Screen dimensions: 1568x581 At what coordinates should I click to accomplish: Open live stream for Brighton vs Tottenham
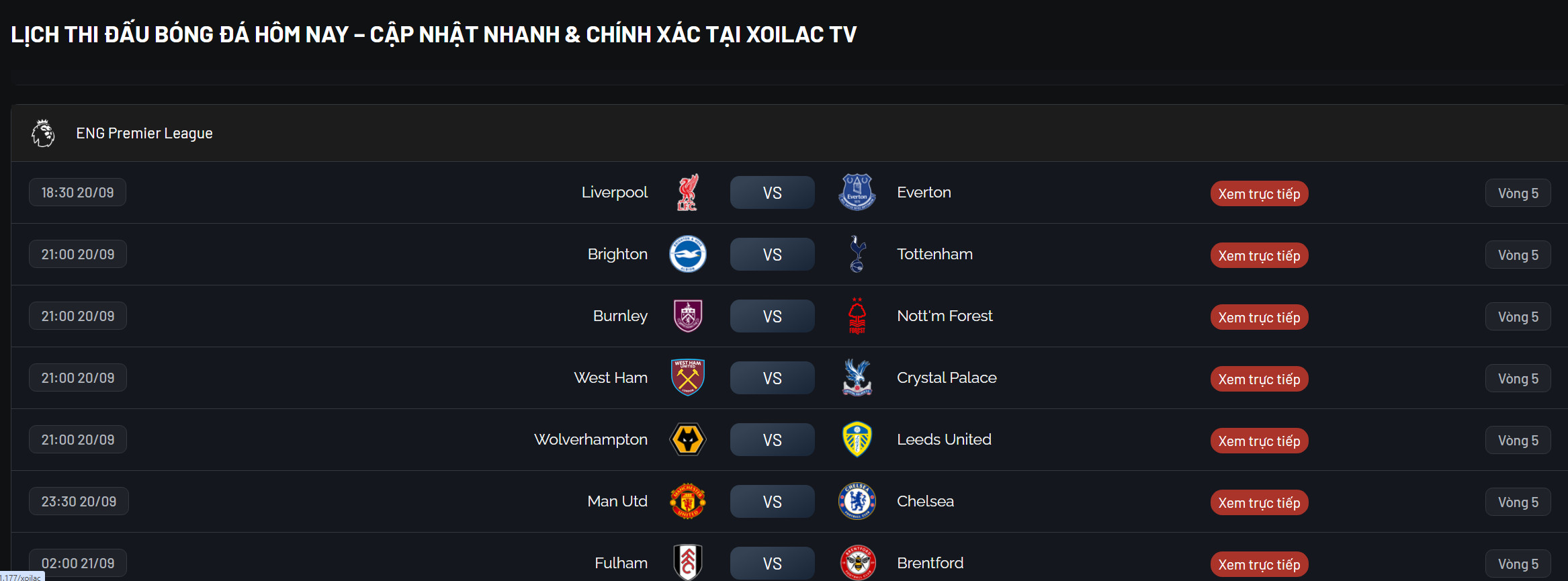(1259, 256)
